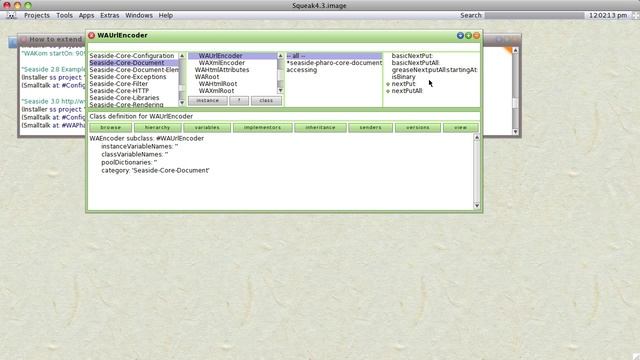Click class list scrollbar thumb
The width and height of the screenshot is (640, 360).
[x=280, y=75]
